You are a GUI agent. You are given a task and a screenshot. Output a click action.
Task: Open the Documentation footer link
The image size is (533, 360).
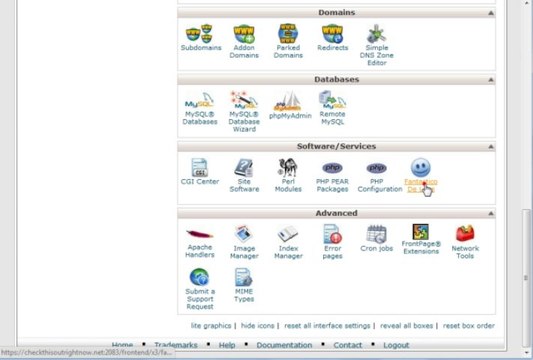pyautogui.click(x=284, y=345)
